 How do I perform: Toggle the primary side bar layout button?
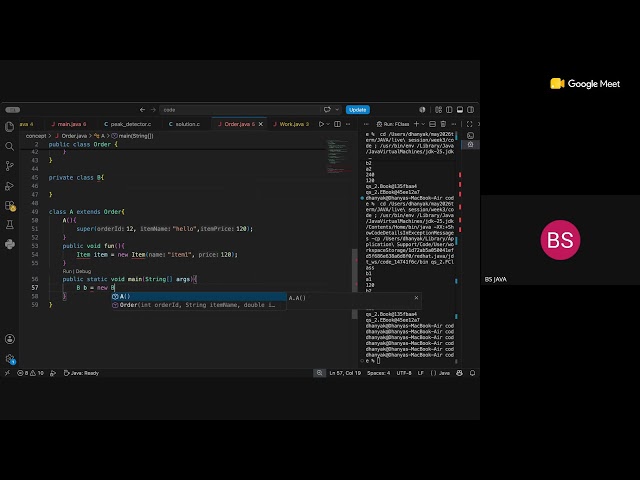coord(449,110)
